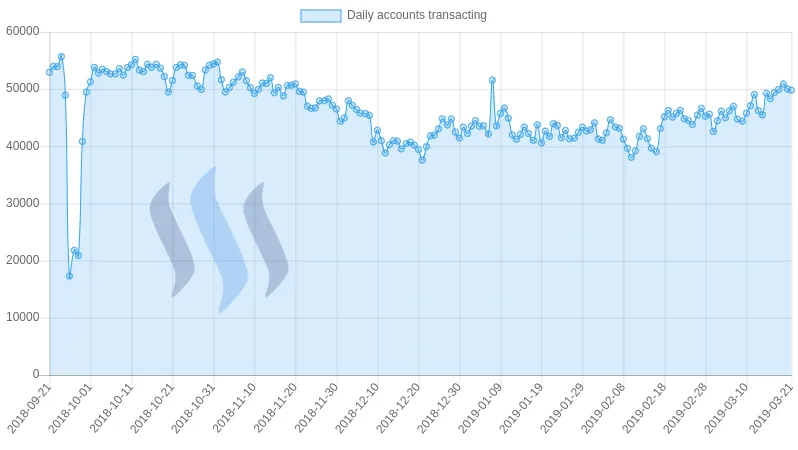798x450 pixels.
Task: Click the lowest data point in the dip
Action: (69, 276)
